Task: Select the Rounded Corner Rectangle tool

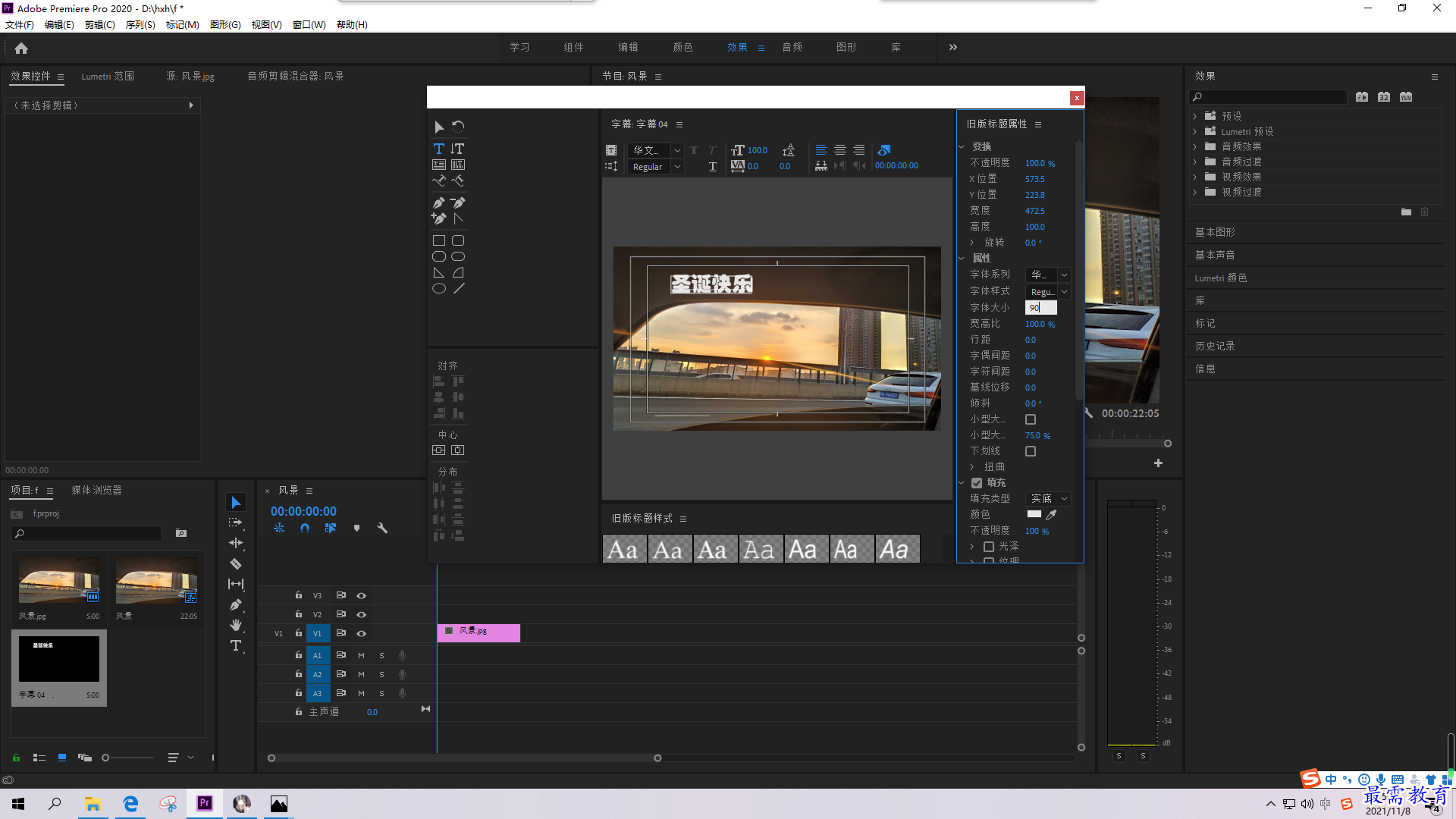Action: (x=457, y=240)
